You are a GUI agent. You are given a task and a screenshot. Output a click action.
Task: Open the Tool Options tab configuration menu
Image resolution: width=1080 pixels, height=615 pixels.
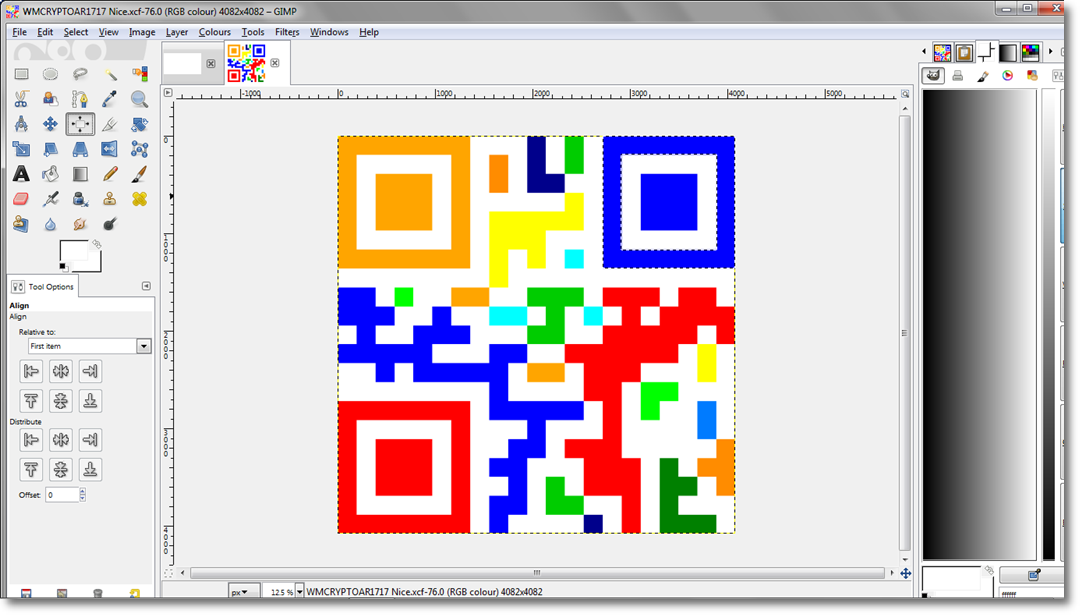[146, 286]
